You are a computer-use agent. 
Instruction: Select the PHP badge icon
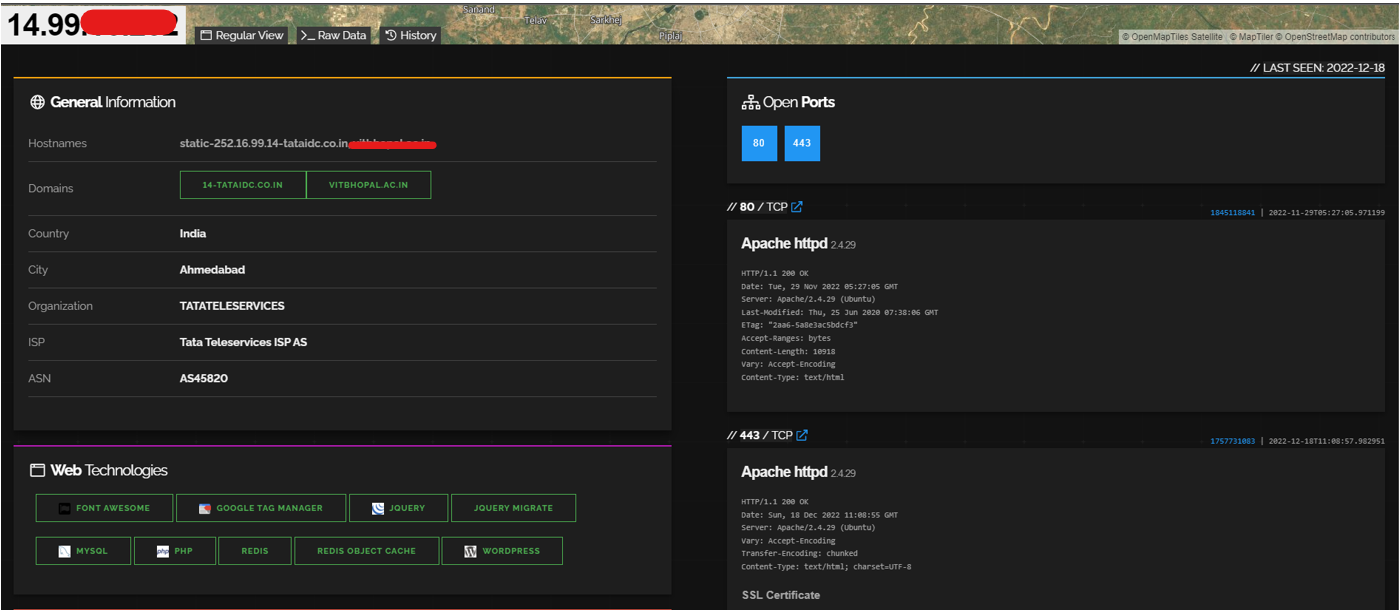(x=159, y=550)
